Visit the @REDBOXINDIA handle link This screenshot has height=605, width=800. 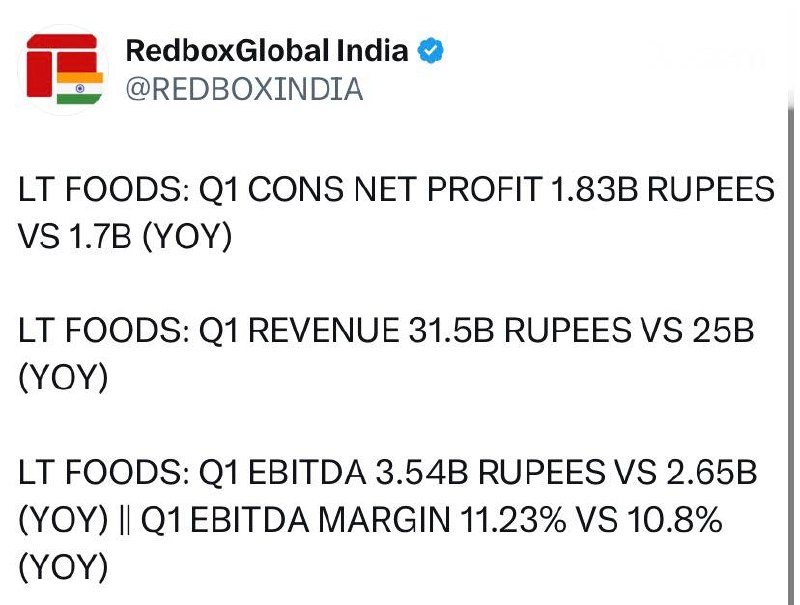244,89
